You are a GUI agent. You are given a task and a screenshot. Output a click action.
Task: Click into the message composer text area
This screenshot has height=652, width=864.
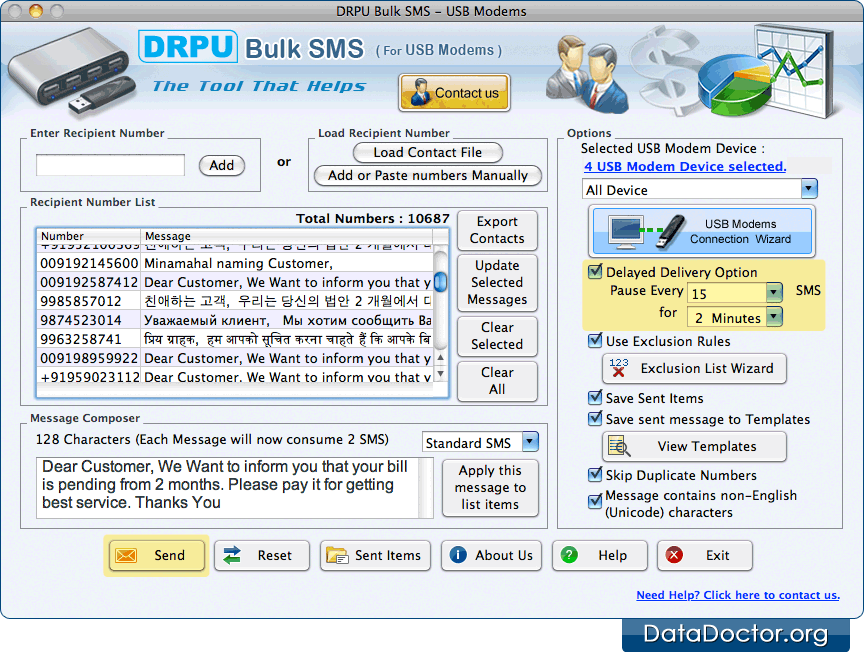(228, 487)
